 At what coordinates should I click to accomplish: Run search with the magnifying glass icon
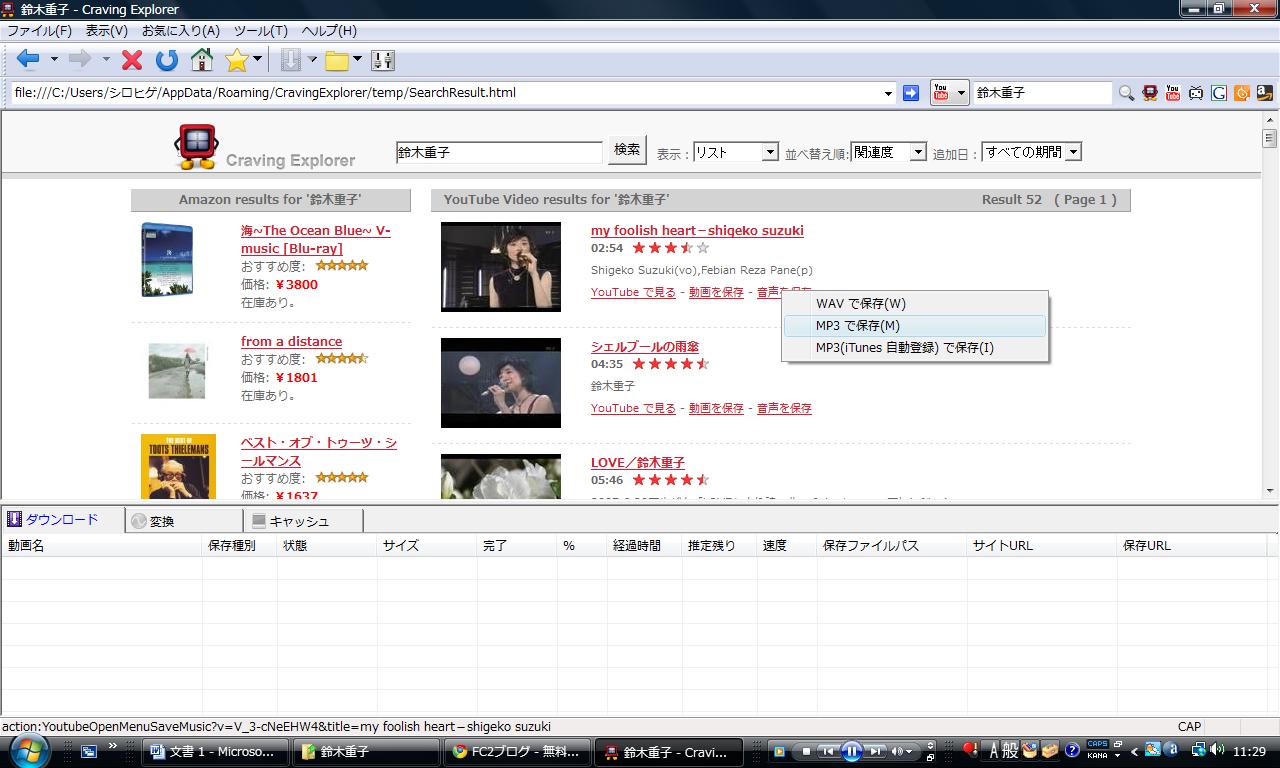point(1127,93)
